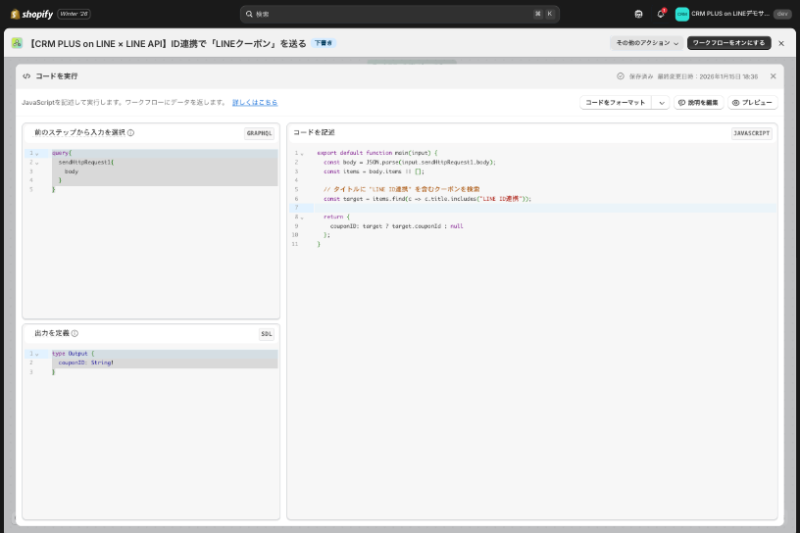
Task: Click the return { line in code
Action: (x=336, y=217)
